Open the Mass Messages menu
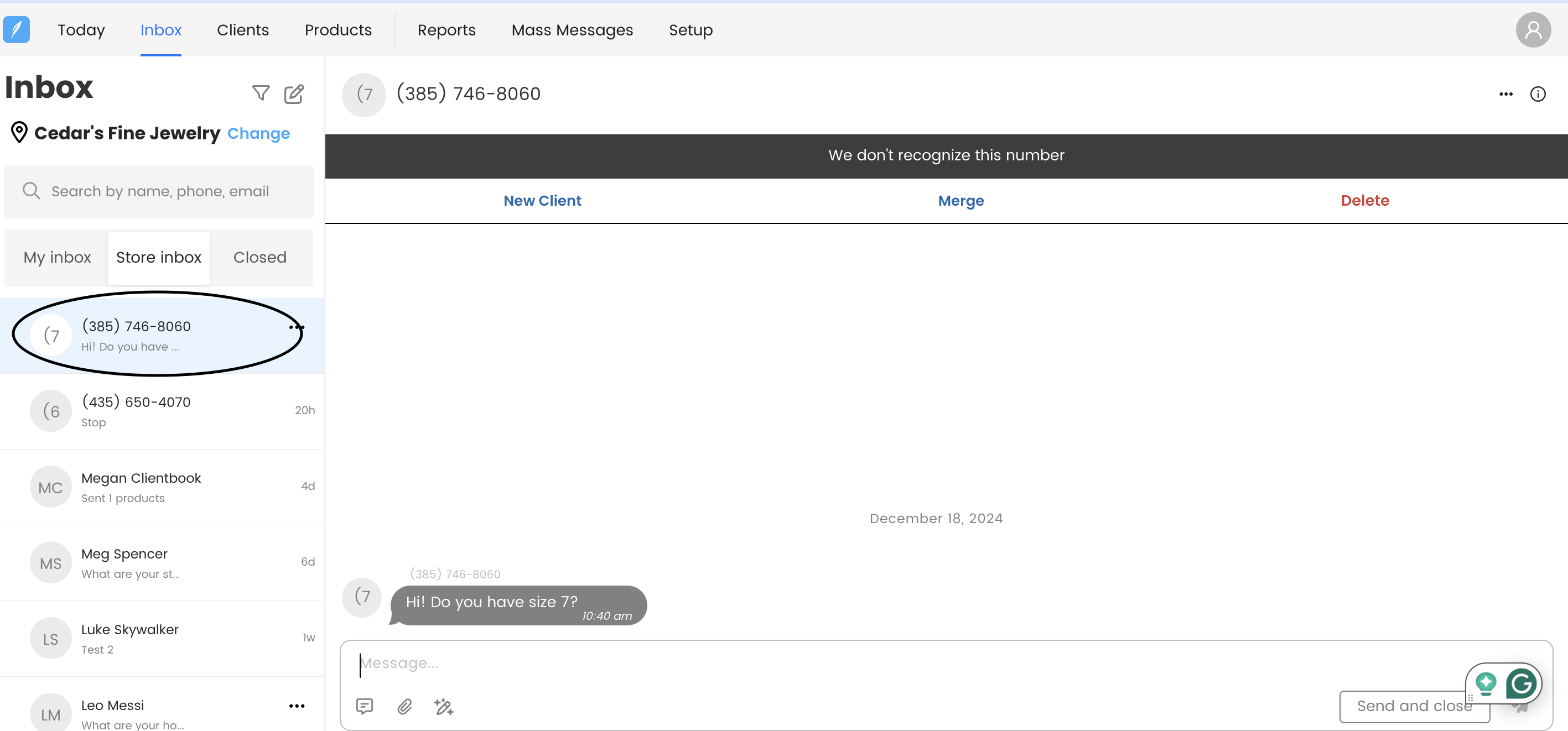The image size is (1568, 731). pyautogui.click(x=572, y=30)
